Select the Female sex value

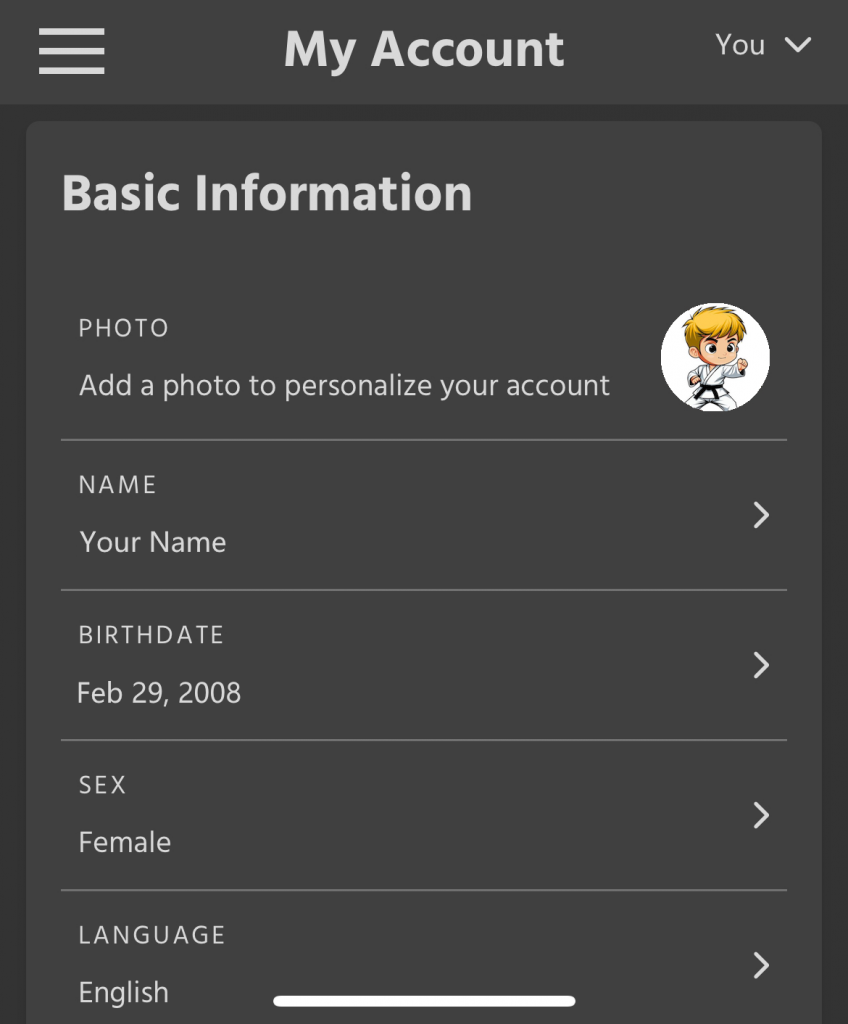click(x=125, y=842)
